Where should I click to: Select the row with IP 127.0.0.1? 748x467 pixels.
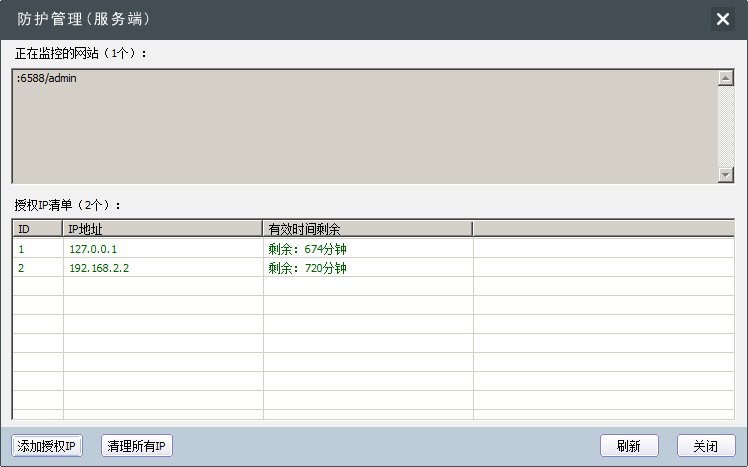(x=99, y=249)
